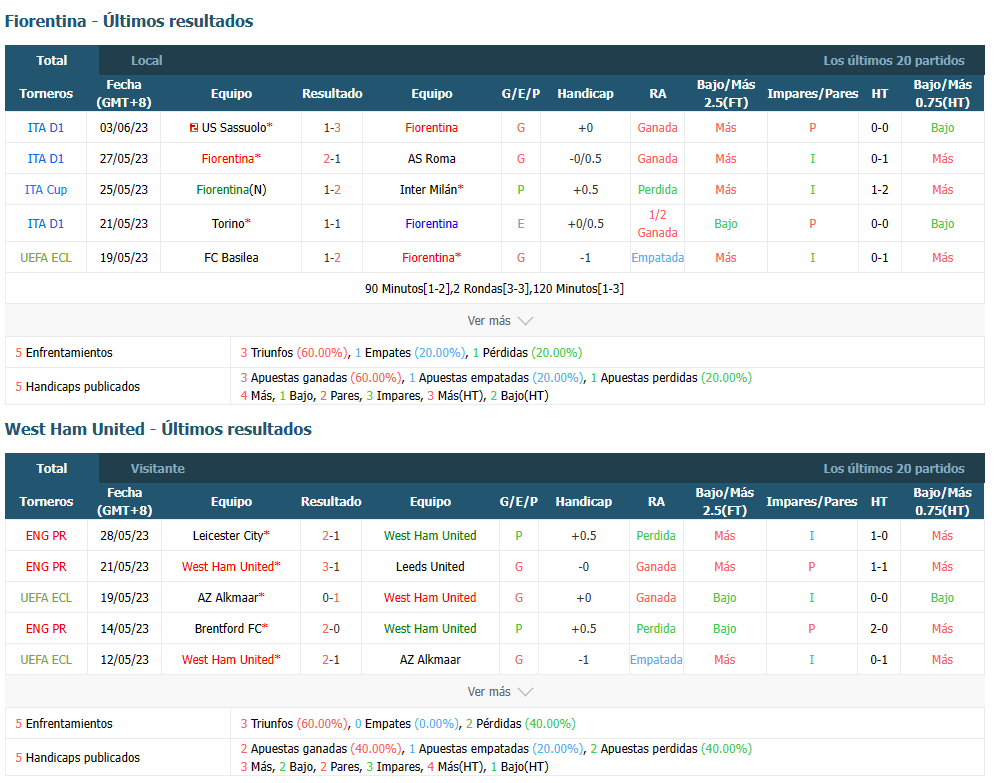Open ITA D1 league on 03/06/23 row
The image size is (994, 783).
pos(46,128)
